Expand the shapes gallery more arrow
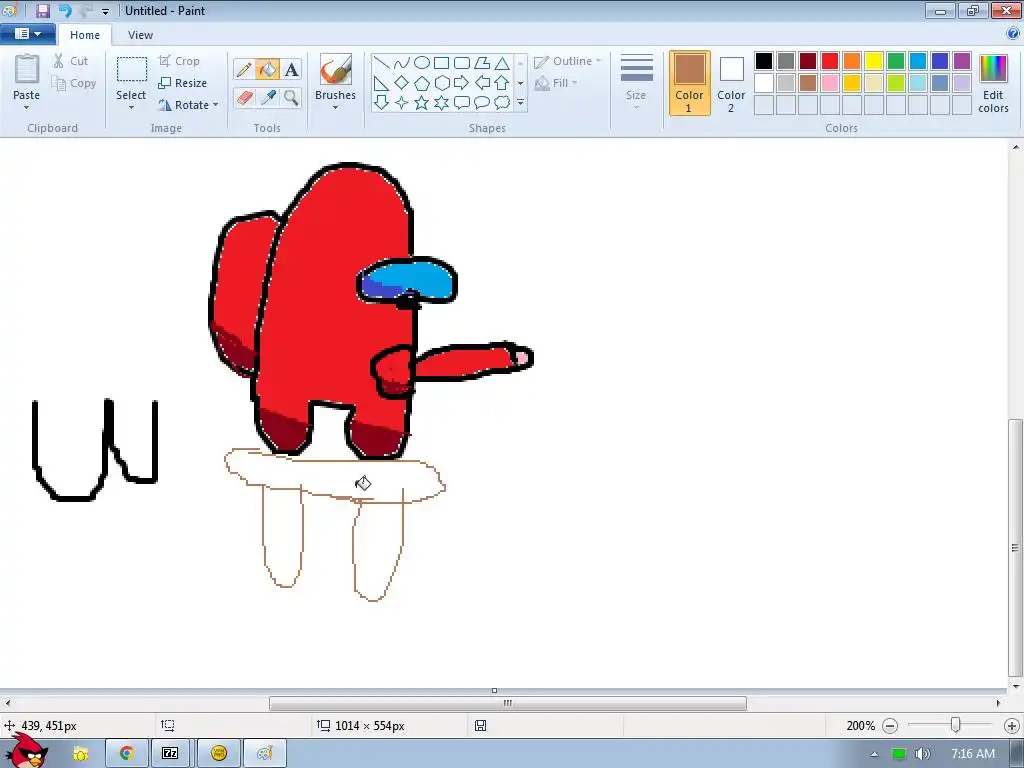This screenshot has height=768, width=1024. coord(520,103)
